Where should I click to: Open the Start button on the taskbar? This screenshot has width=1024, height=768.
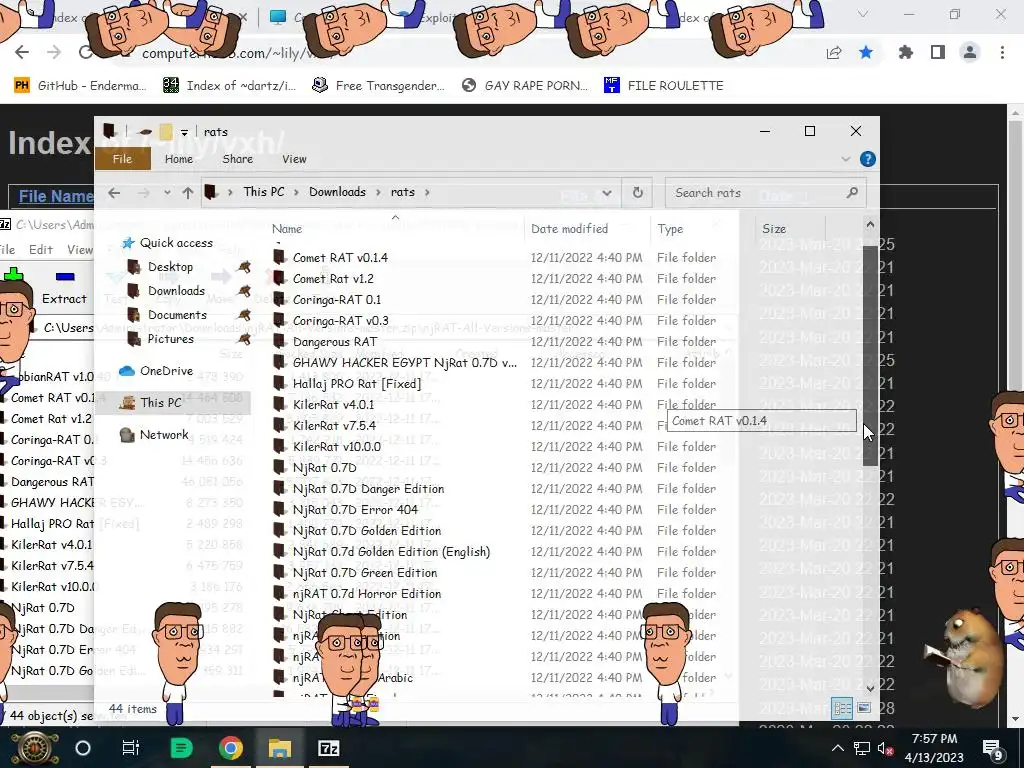tap(33, 748)
